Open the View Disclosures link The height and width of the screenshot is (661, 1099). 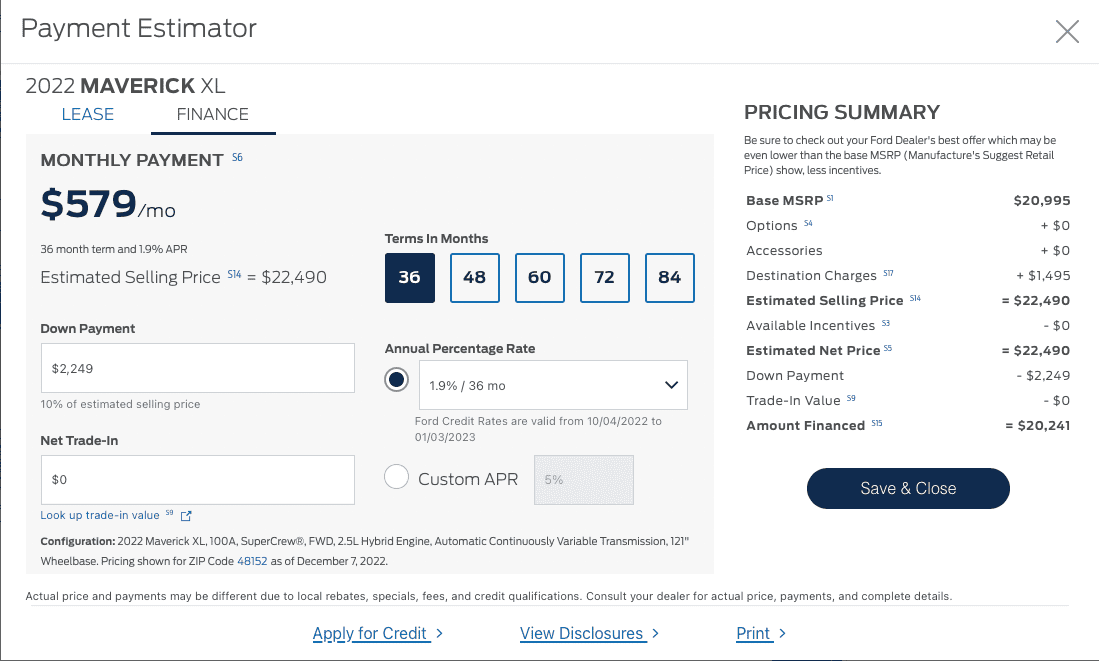coord(581,633)
